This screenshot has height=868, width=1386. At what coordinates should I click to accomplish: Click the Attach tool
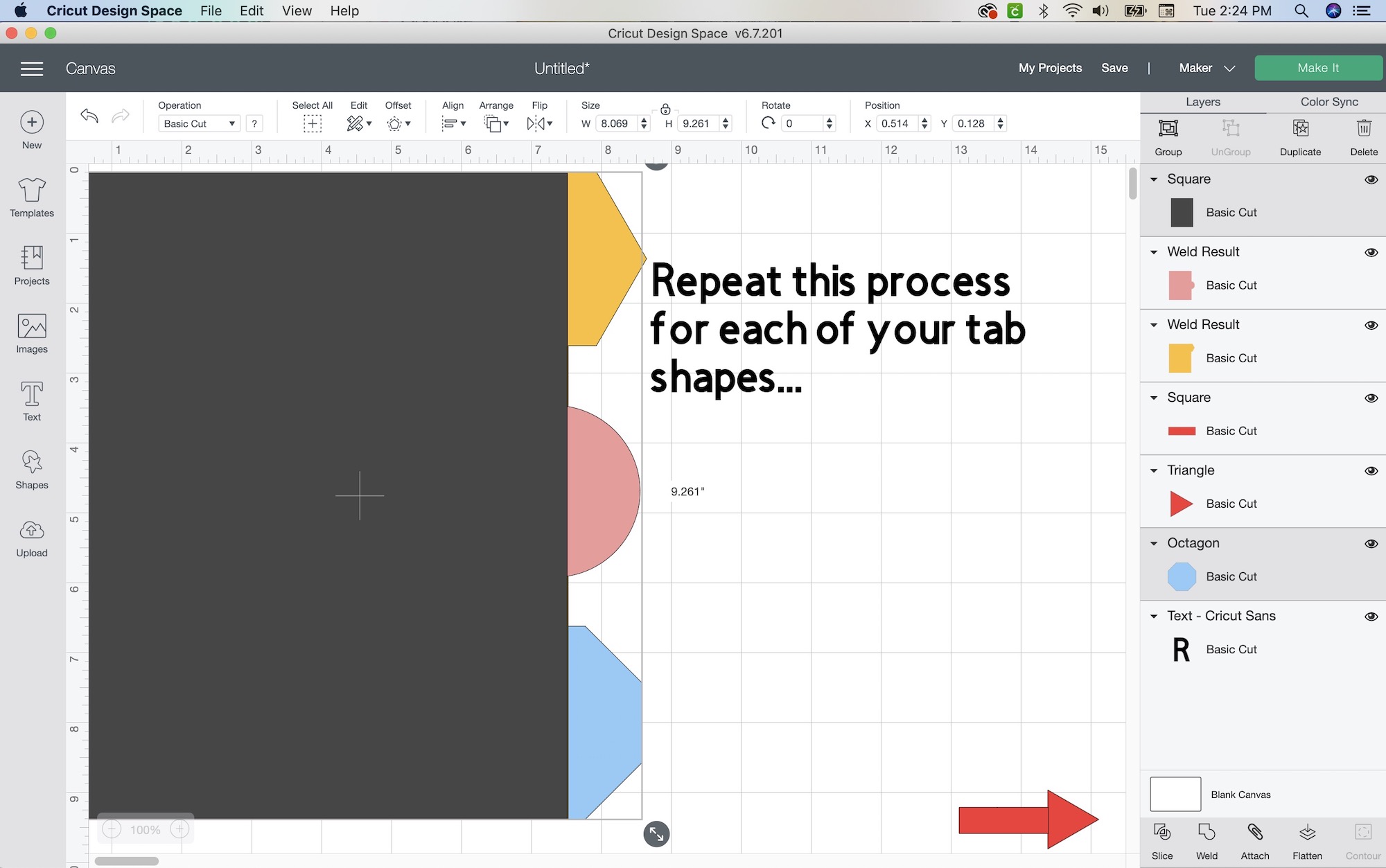[x=1255, y=841]
